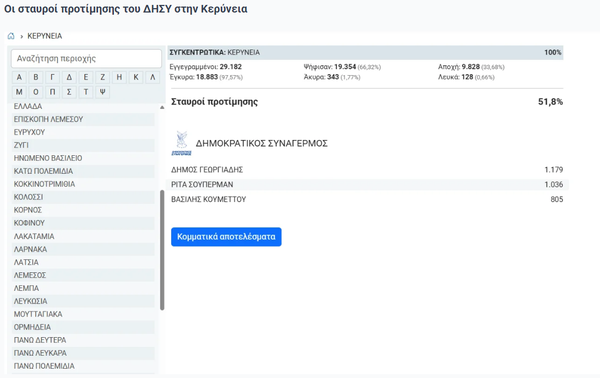The height and width of the screenshot is (378, 600).
Task: Select ΠΑΝΩ ΠΟΛΕΜΙΔΙΑ area
Action: pos(83,366)
